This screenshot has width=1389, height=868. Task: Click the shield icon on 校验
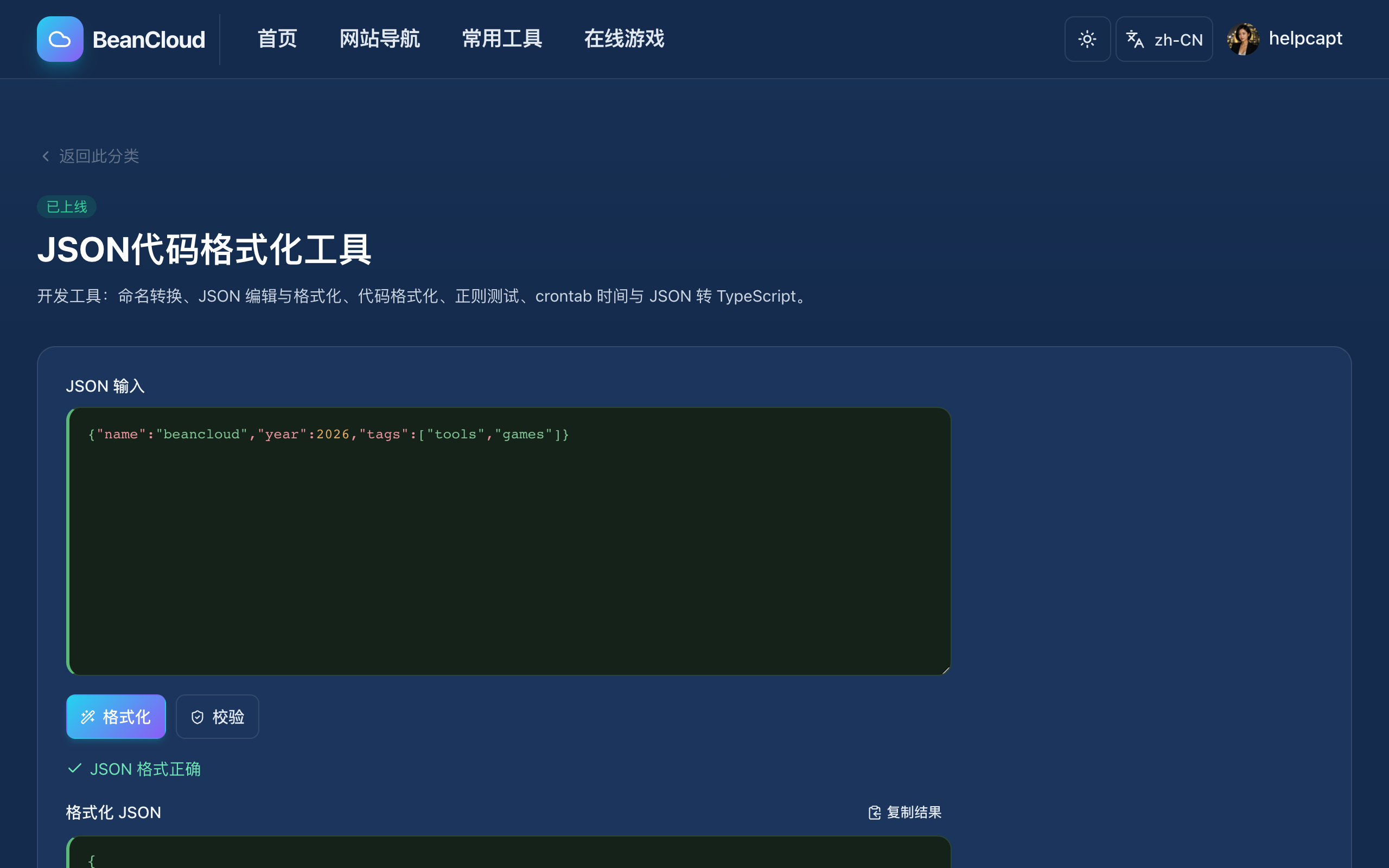point(197,717)
